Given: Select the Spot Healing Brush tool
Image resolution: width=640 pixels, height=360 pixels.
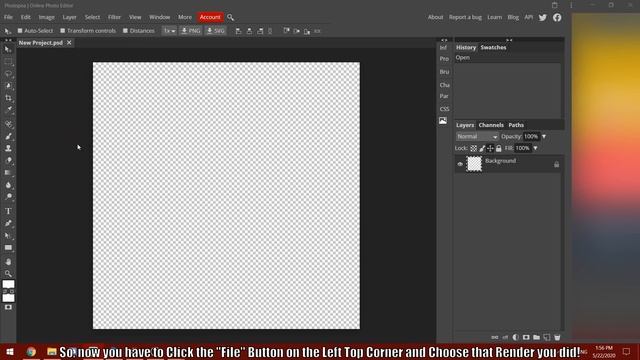Looking at the screenshot, I should click(8, 124).
